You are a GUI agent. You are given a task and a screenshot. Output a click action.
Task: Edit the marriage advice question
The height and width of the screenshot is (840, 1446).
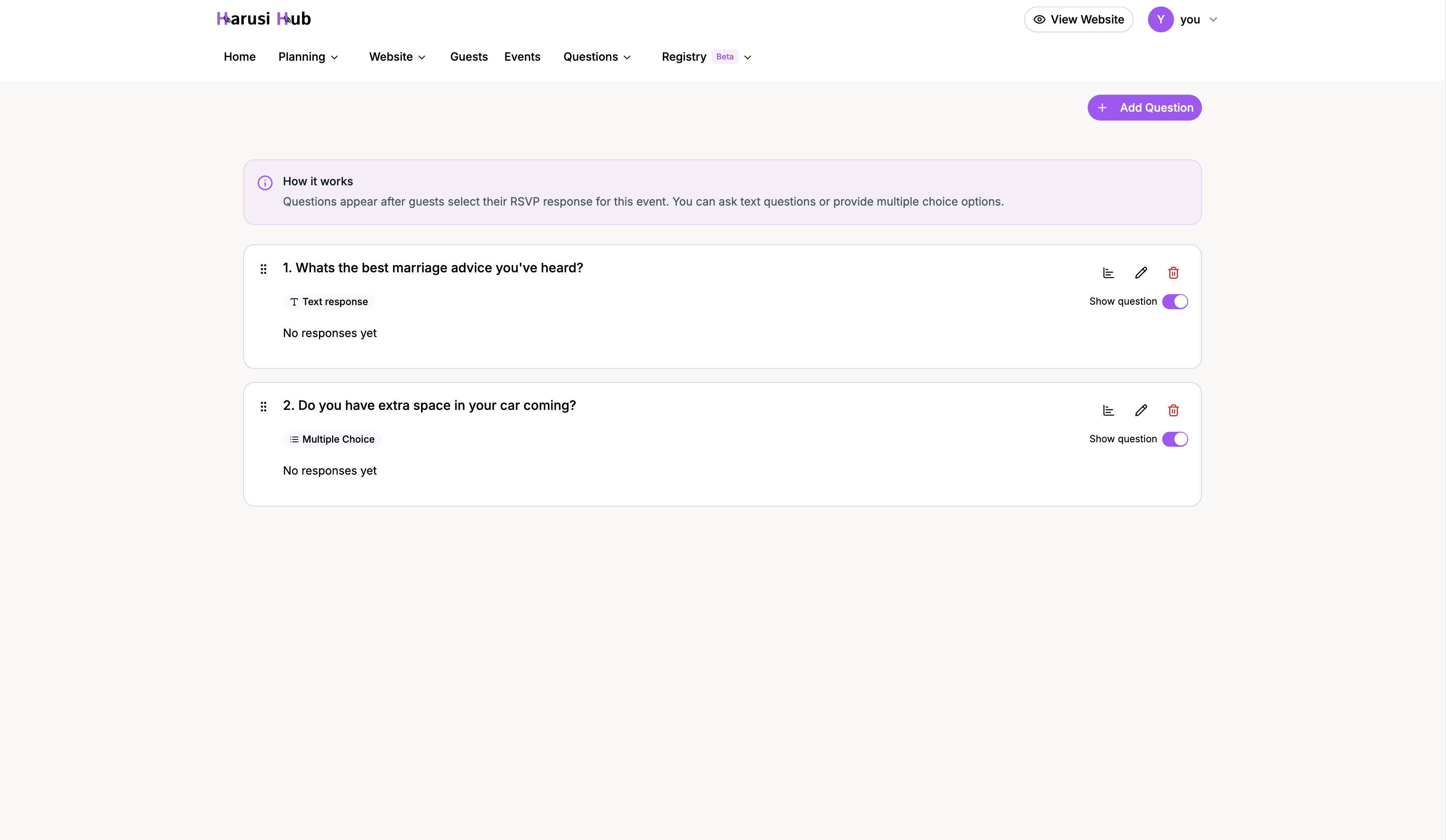1141,272
